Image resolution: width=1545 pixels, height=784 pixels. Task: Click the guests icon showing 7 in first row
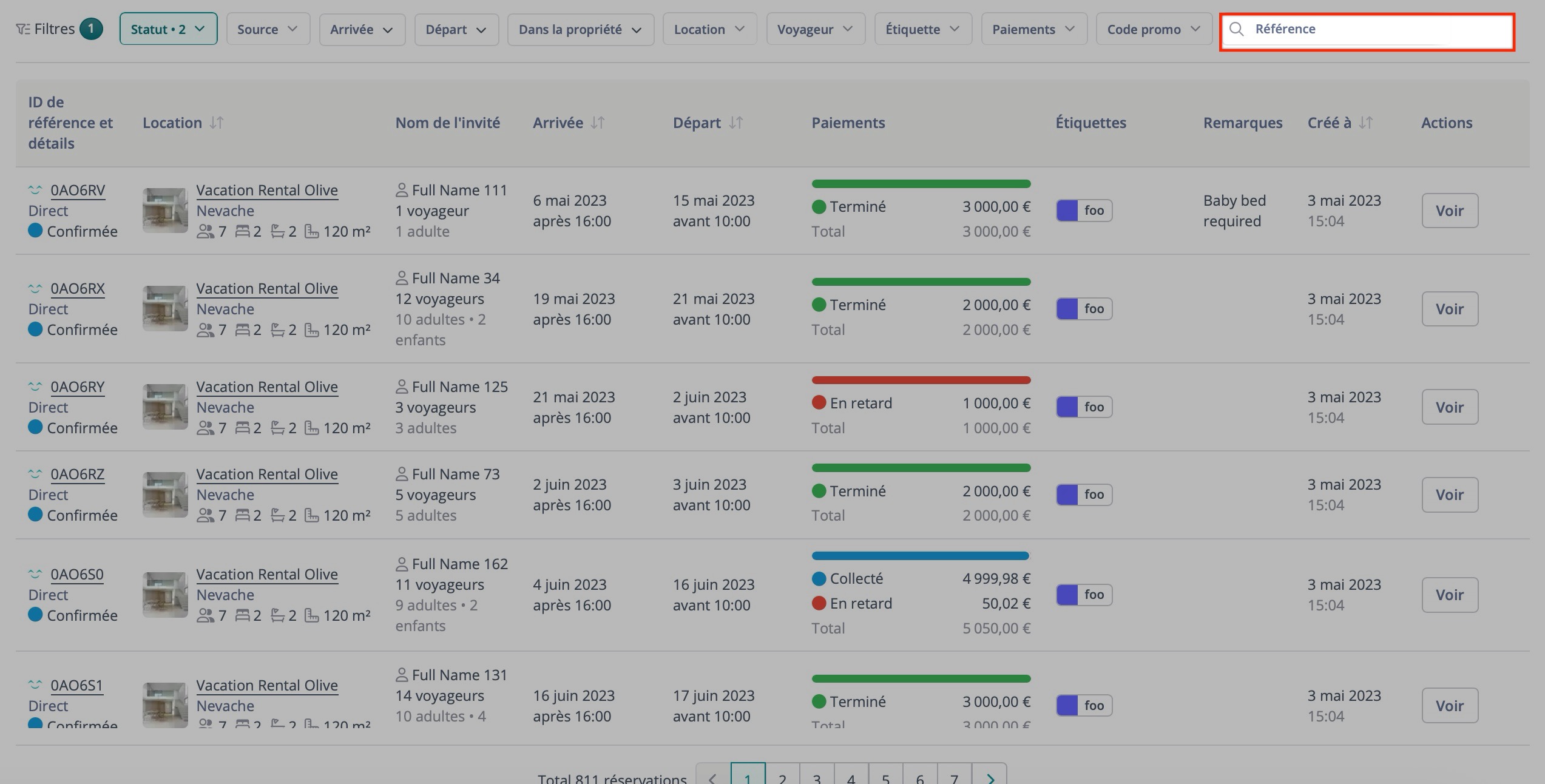point(206,231)
